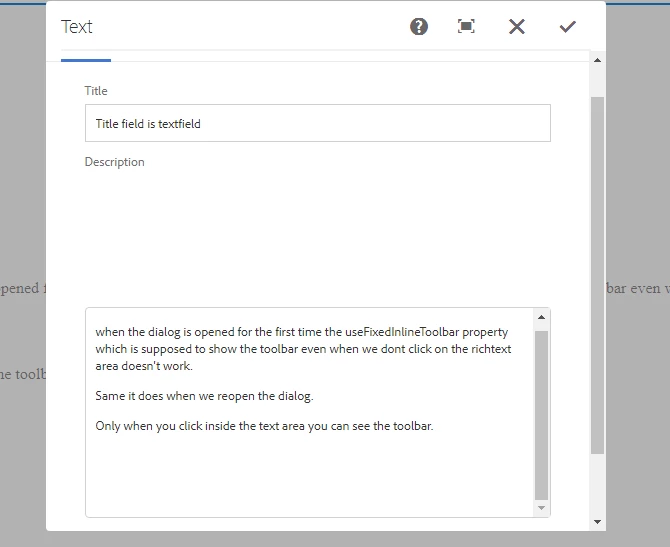Cancel the Text dialog with the X icon
The height and width of the screenshot is (547, 670).
pyautogui.click(x=517, y=26)
